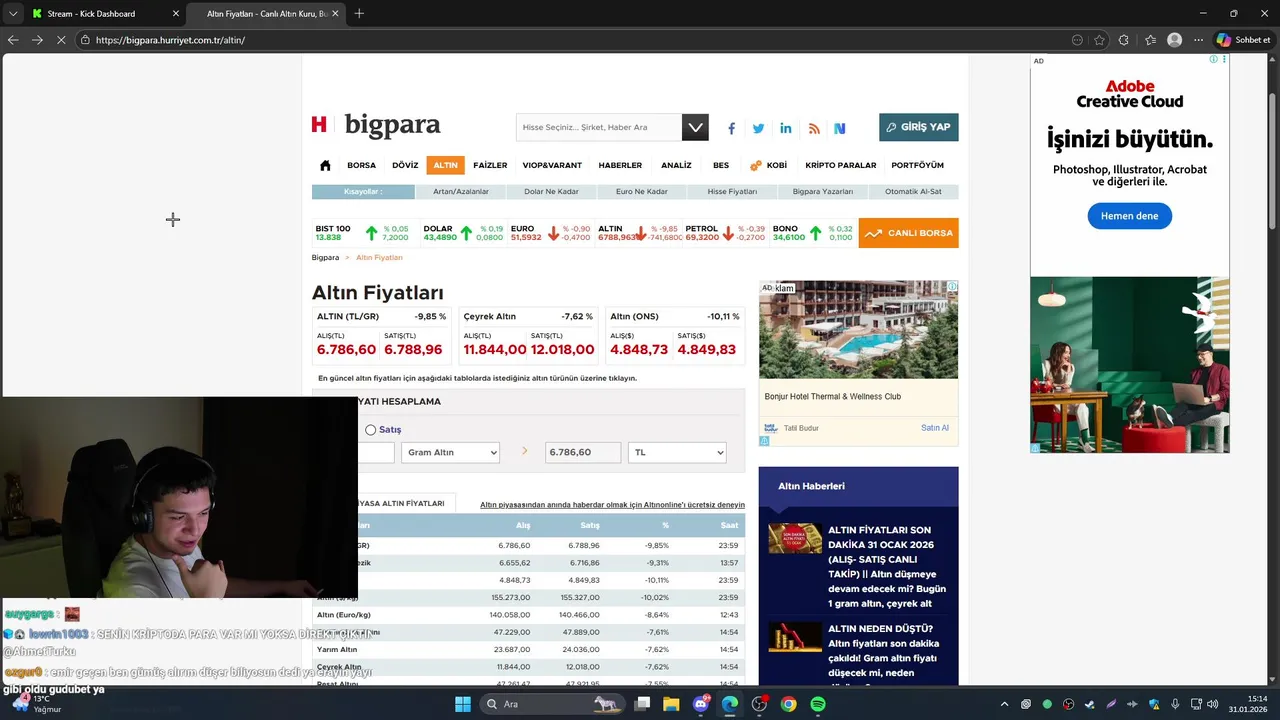Click Hemen dene button in Adobe ad
The image size is (1280, 720).
(1129, 216)
